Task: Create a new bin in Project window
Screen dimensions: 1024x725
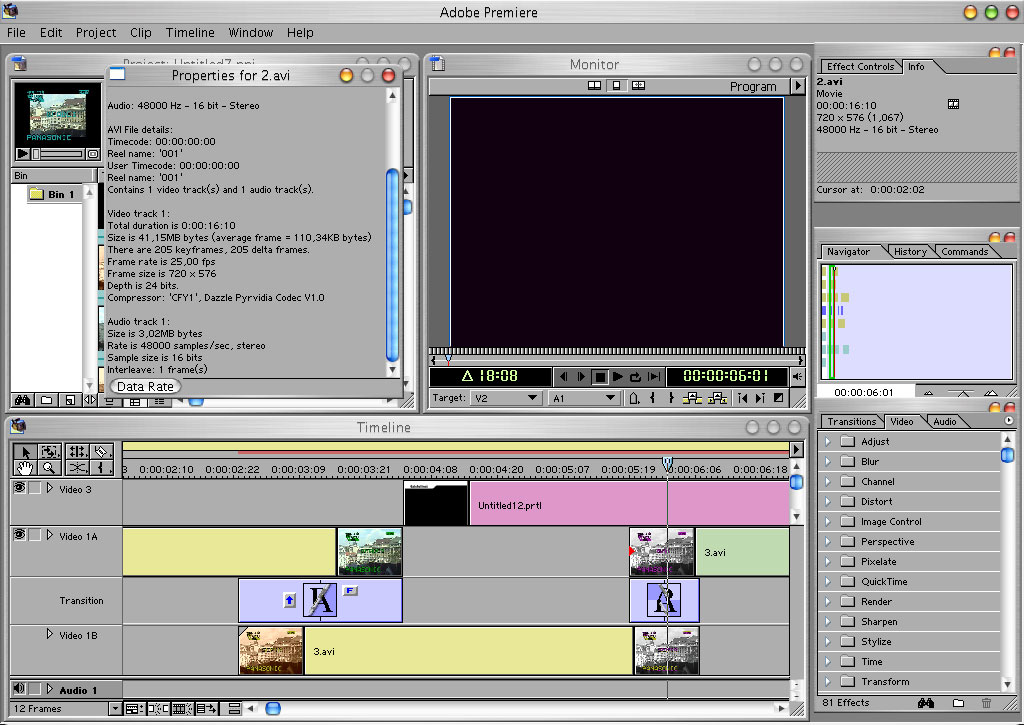Action: (46, 400)
